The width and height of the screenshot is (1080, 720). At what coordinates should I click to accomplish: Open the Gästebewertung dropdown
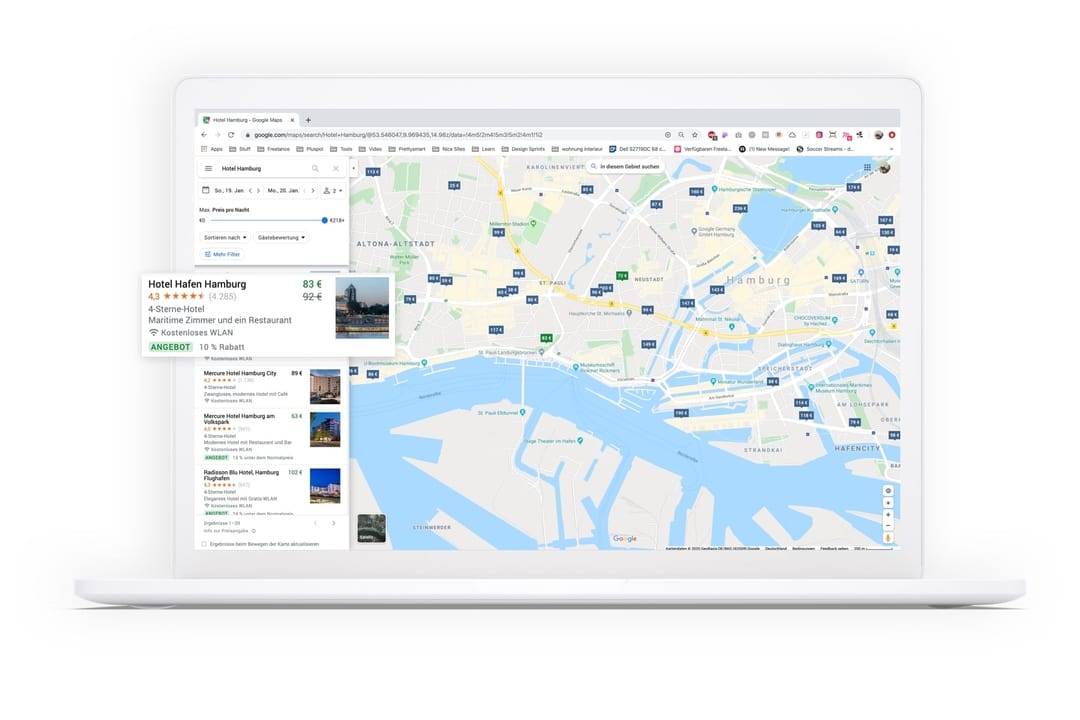(282, 237)
